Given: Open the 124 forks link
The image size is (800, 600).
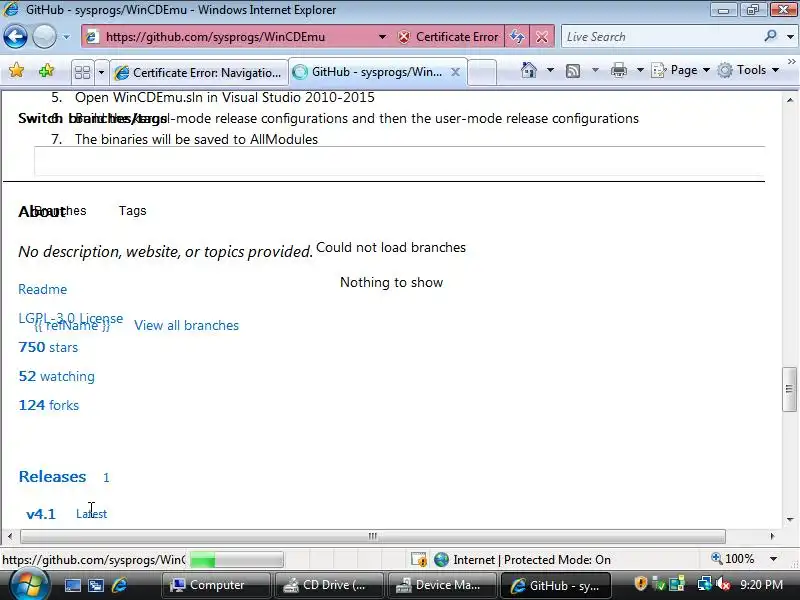Looking at the screenshot, I should [48, 405].
